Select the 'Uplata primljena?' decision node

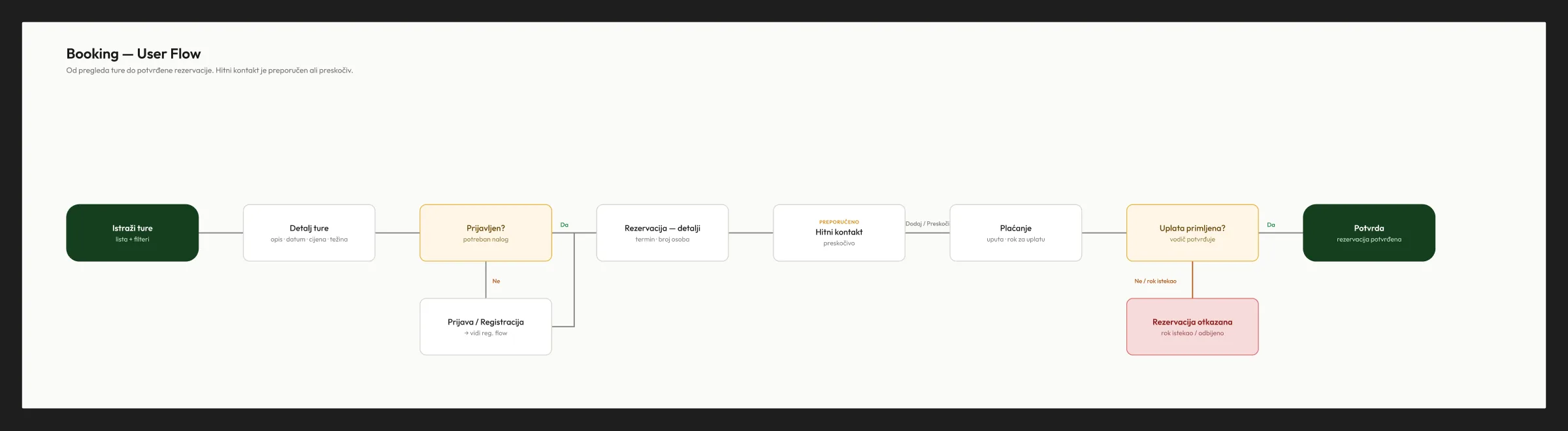click(1192, 233)
